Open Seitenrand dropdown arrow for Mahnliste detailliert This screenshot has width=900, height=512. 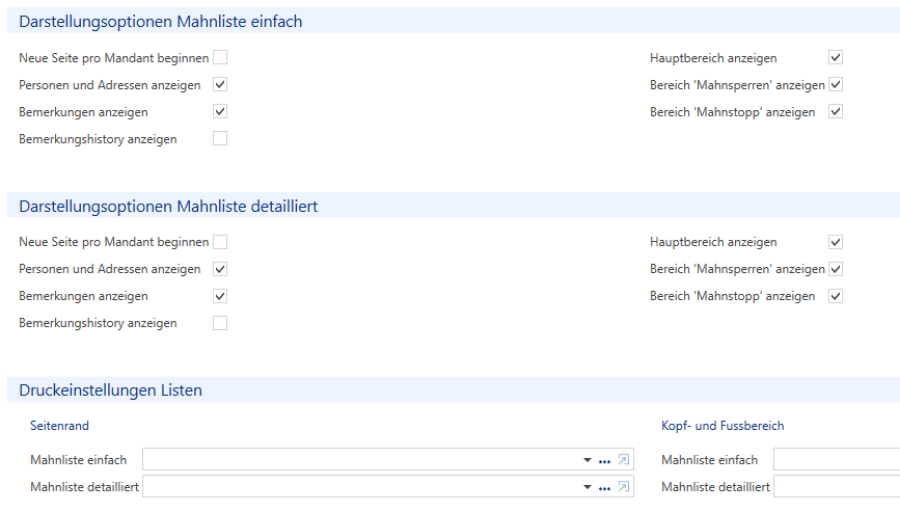(x=587, y=487)
